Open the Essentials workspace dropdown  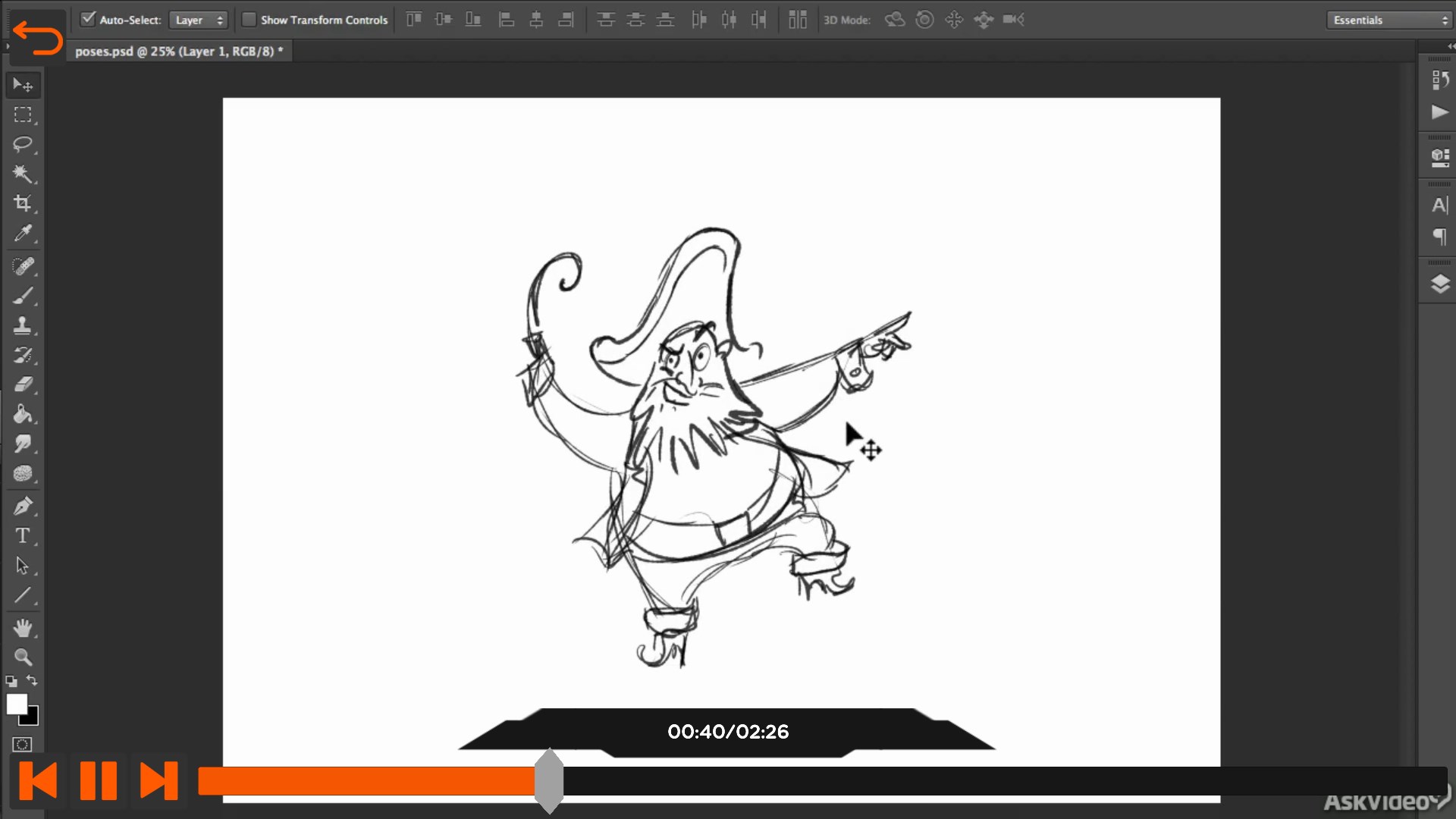point(1391,20)
